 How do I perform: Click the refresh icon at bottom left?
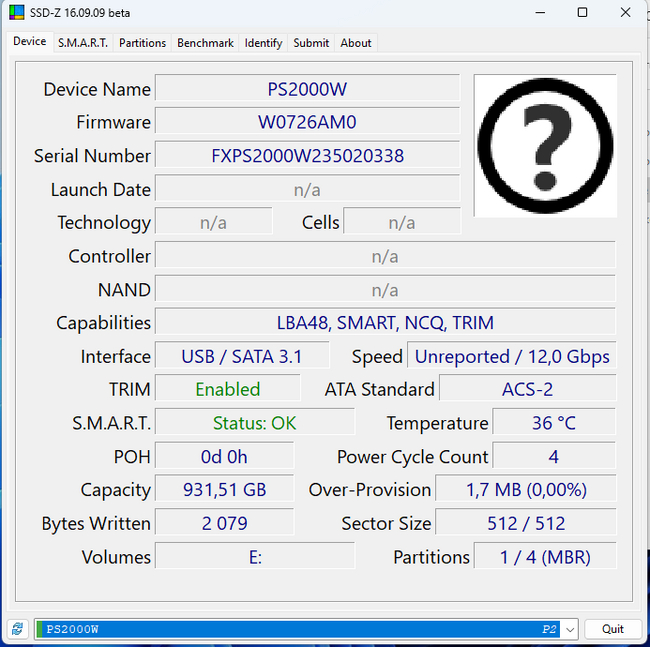click(x=17, y=629)
